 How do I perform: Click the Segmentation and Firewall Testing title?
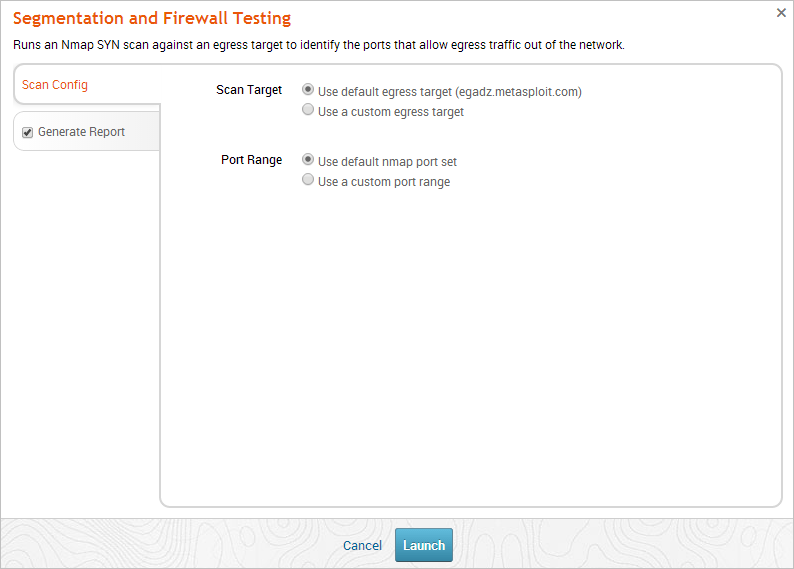pos(152,18)
